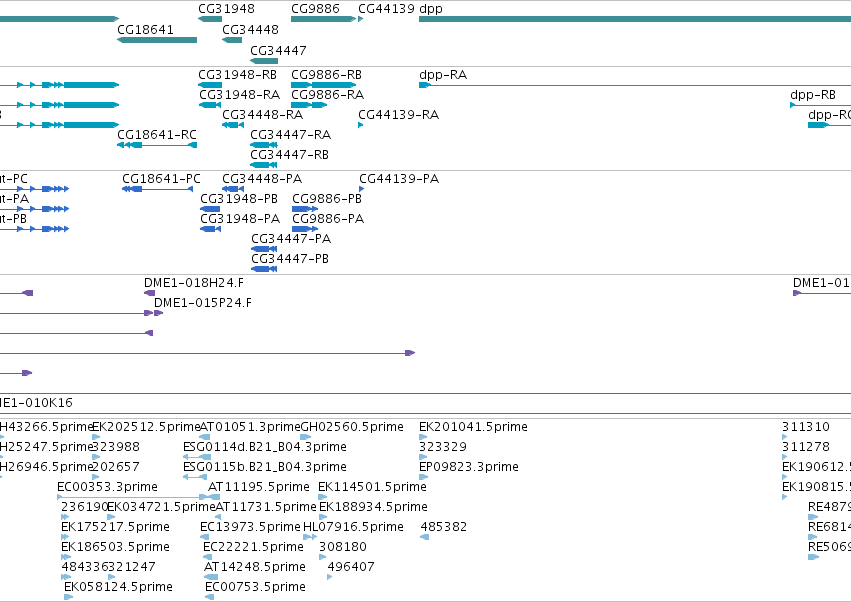Select the GH02560.5prime EST label
The width and height of the screenshot is (851, 602).
coord(352,427)
